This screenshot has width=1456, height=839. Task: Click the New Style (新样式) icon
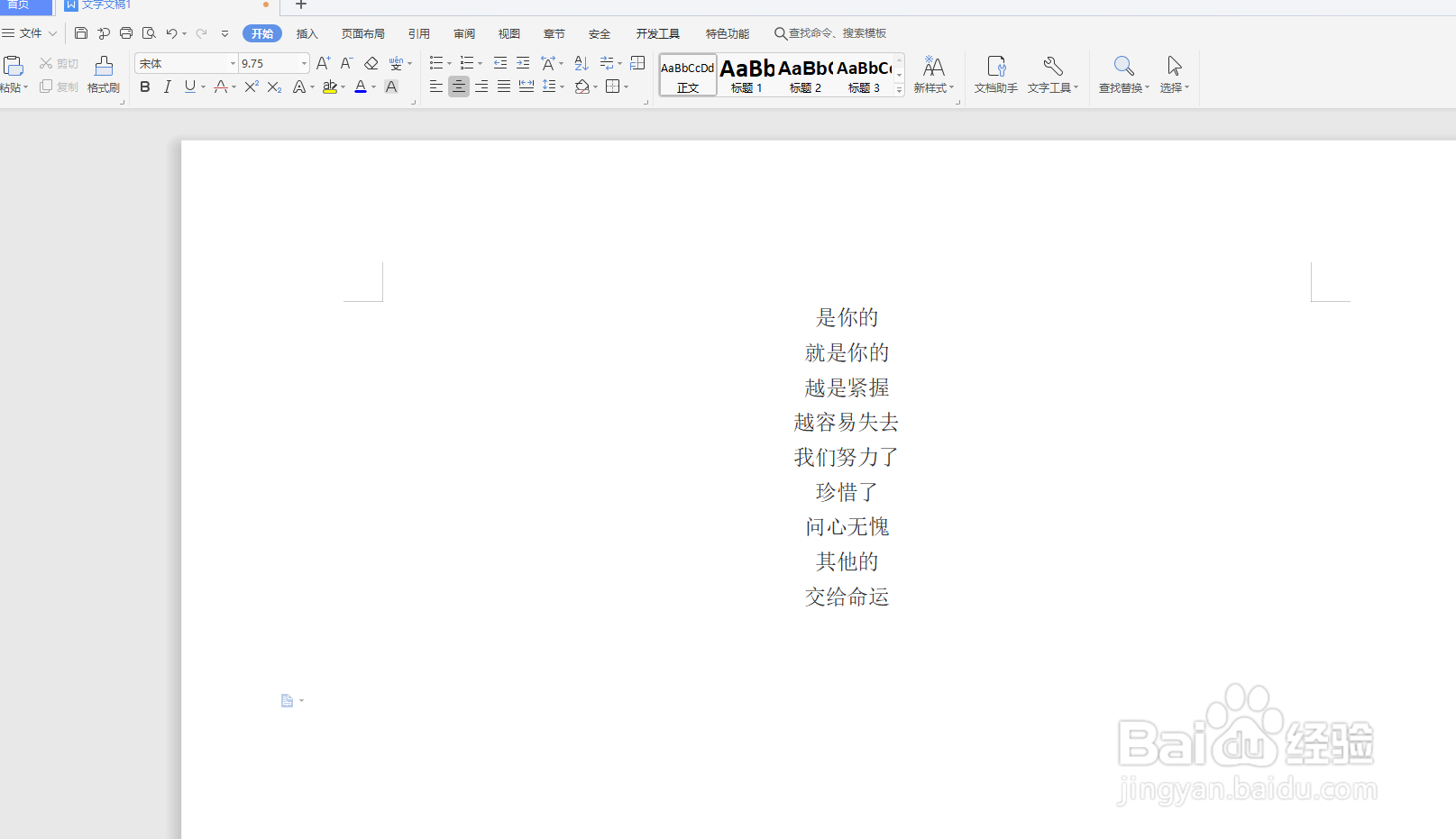pos(934,67)
